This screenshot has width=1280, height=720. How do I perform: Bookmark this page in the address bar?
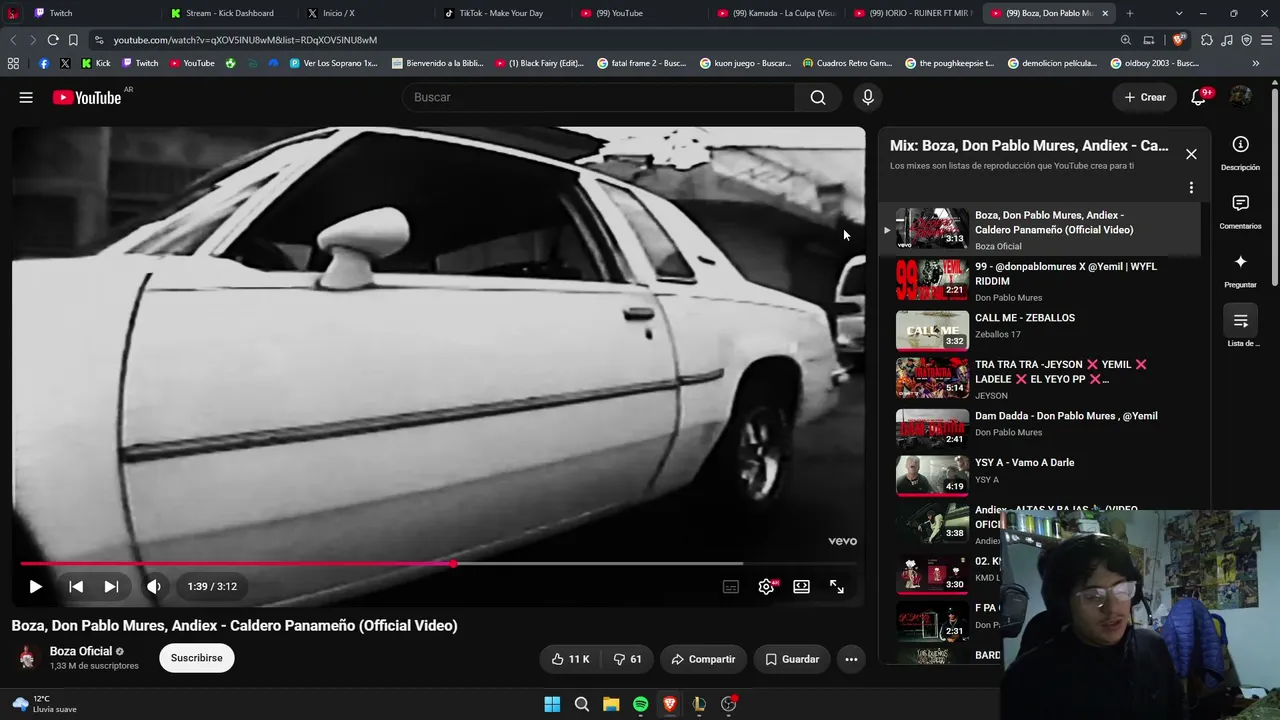(x=73, y=40)
